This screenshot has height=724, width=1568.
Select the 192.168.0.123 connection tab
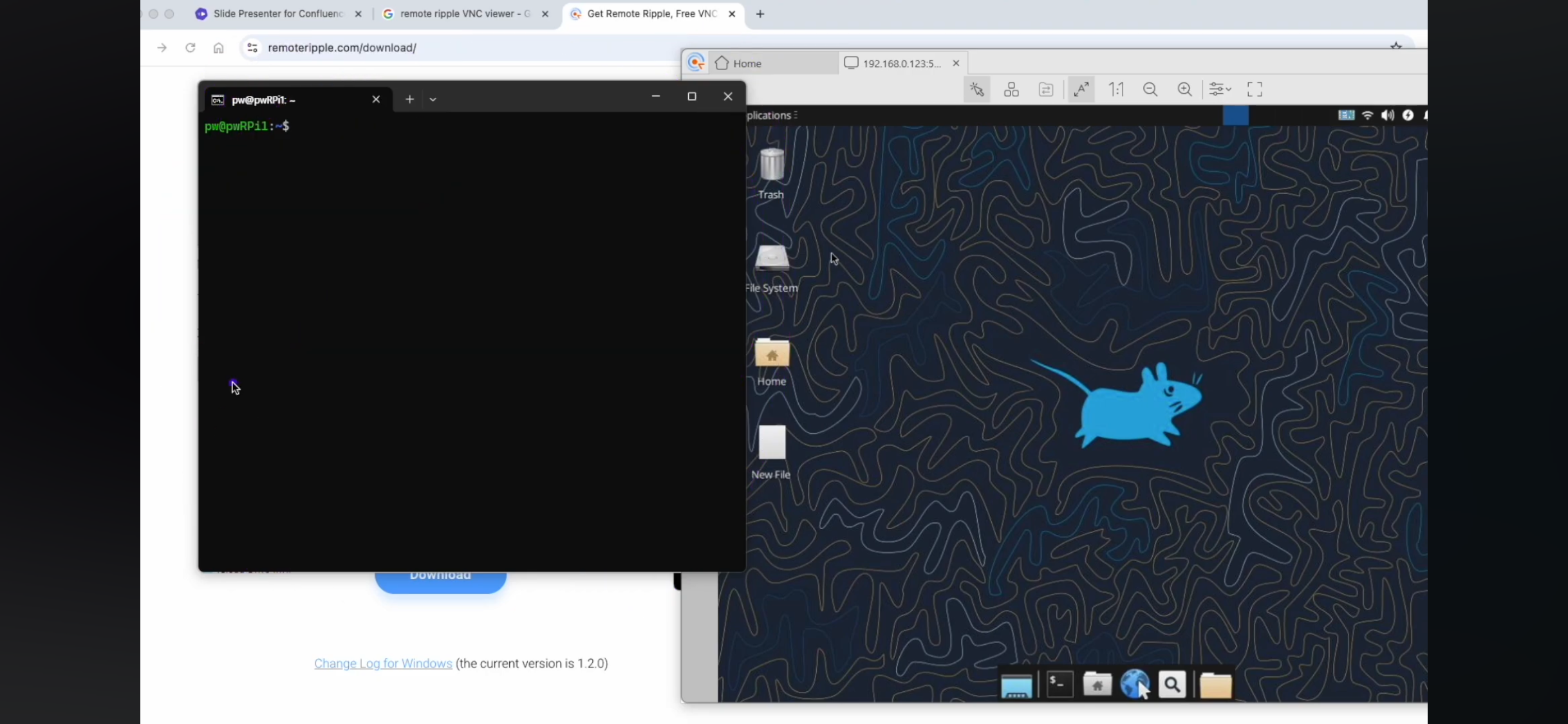(901, 63)
